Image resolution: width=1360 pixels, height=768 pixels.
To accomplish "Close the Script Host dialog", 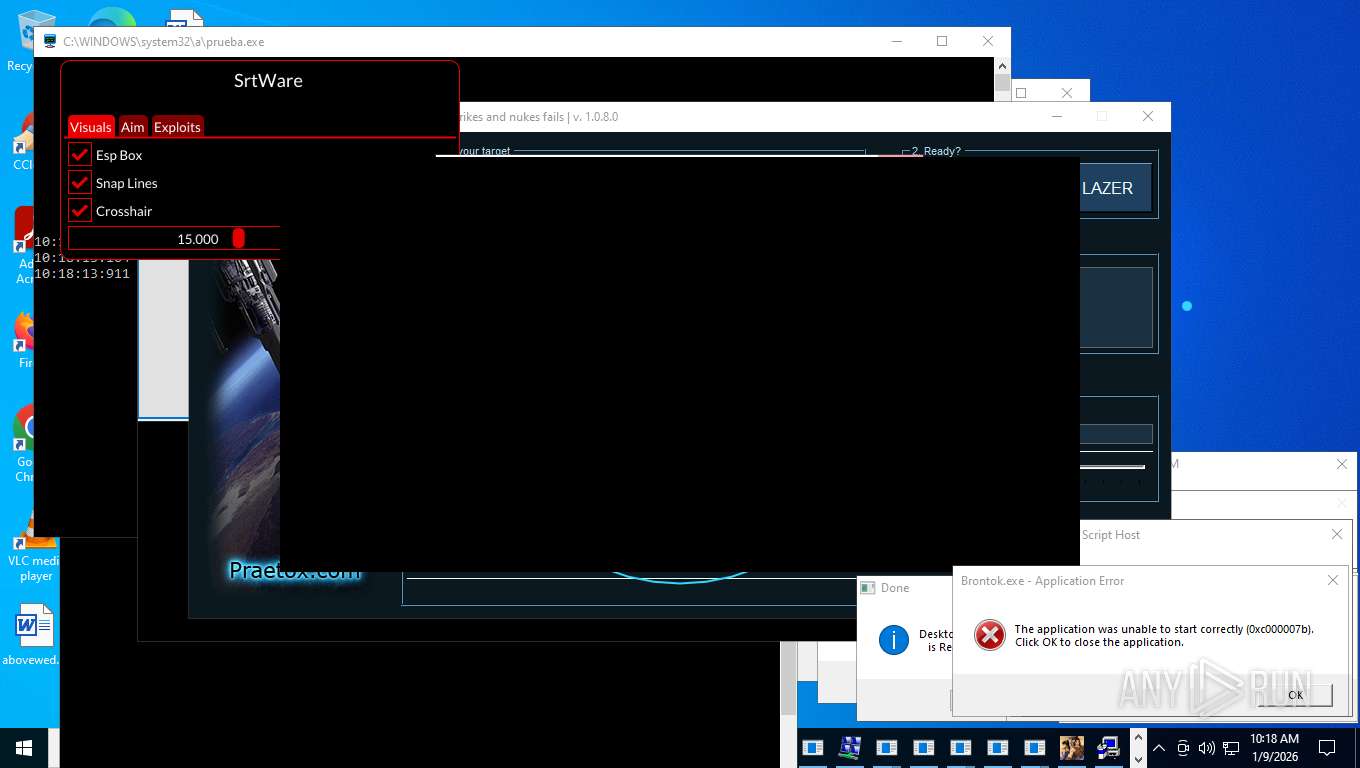I will [x=1337, y=534].
